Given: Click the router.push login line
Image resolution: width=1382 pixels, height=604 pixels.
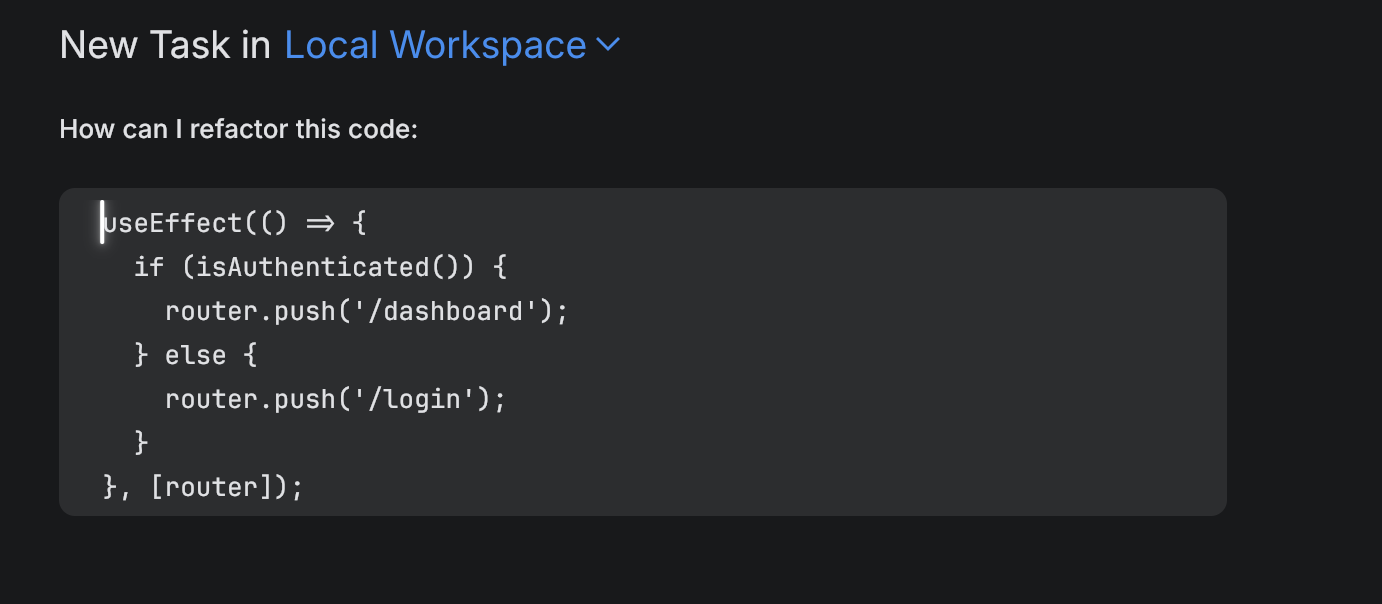Looking at the screenshot, I should click(x=335, y=398).
